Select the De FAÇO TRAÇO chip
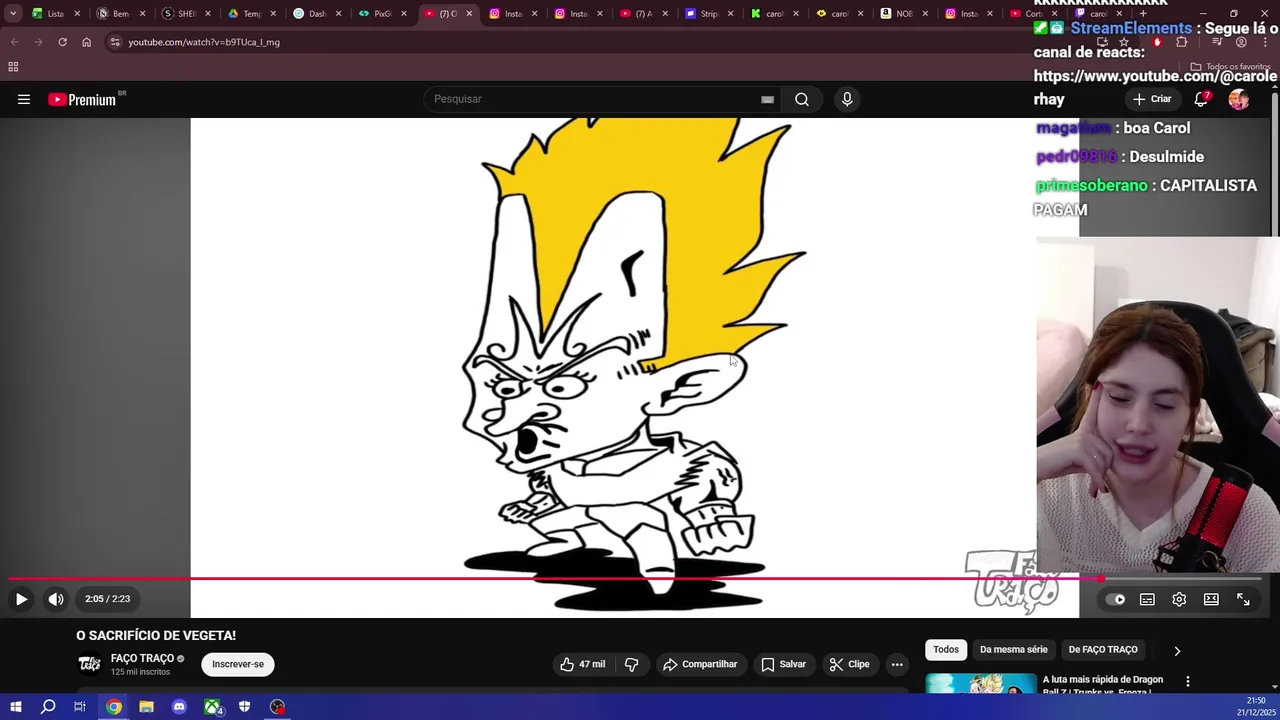Viewport: 1280px width, 720px height. 1103,650
